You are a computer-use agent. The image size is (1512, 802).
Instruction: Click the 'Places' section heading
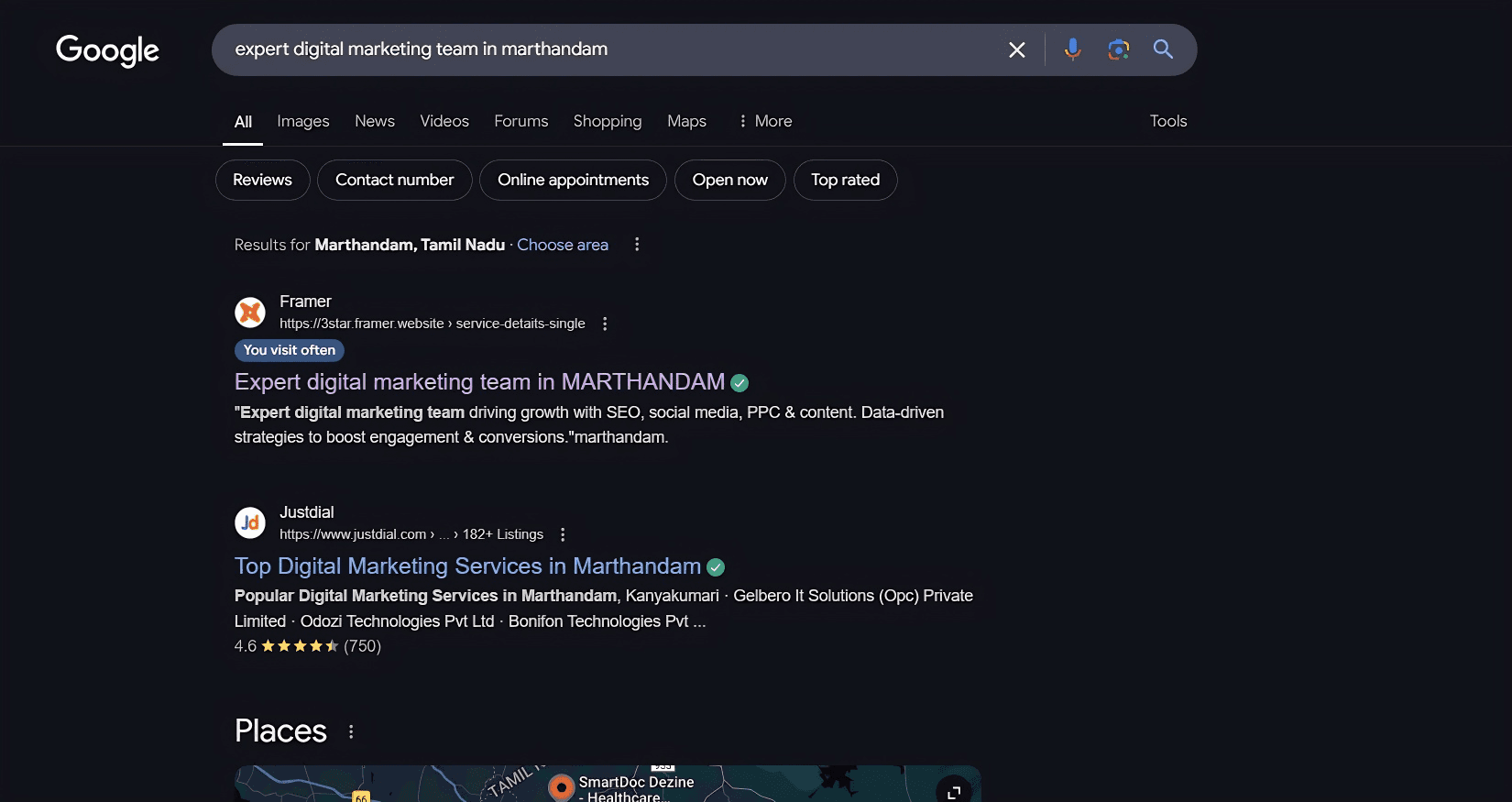[280, 731]
